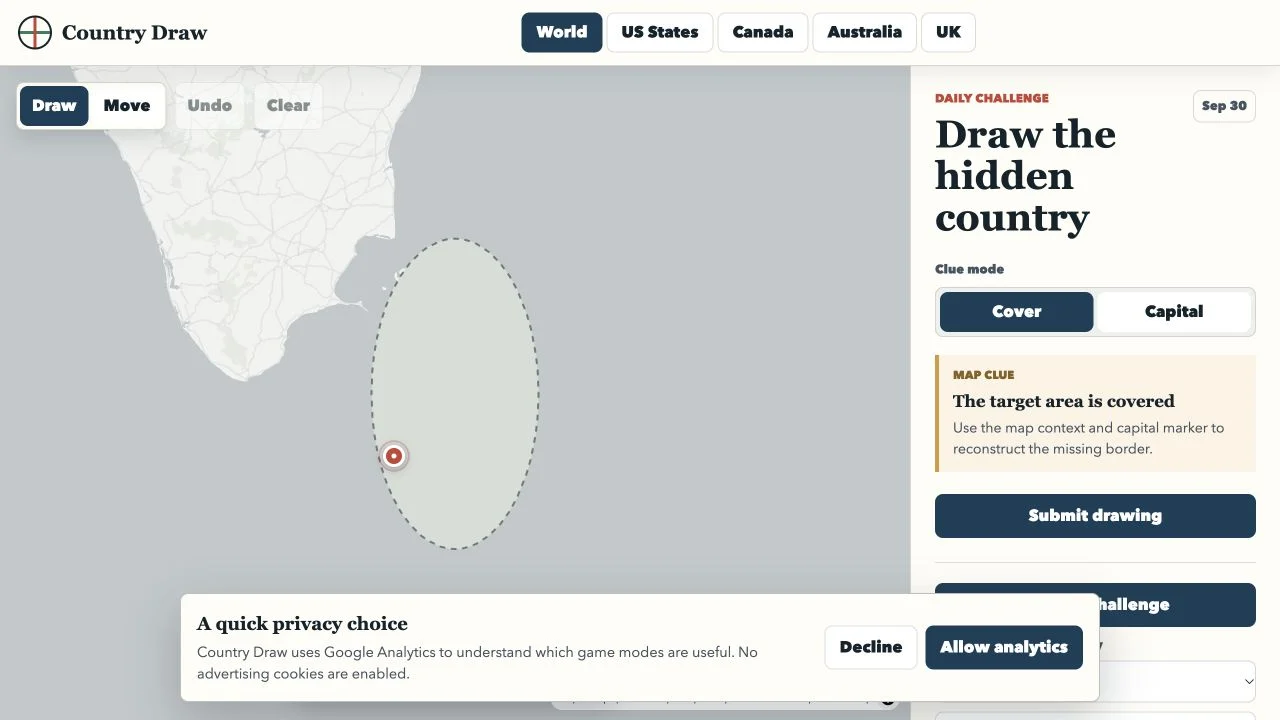Click the Sep 30 date badge
This screenshot has width=1280, height=720.
click(x=1224, y=106)
